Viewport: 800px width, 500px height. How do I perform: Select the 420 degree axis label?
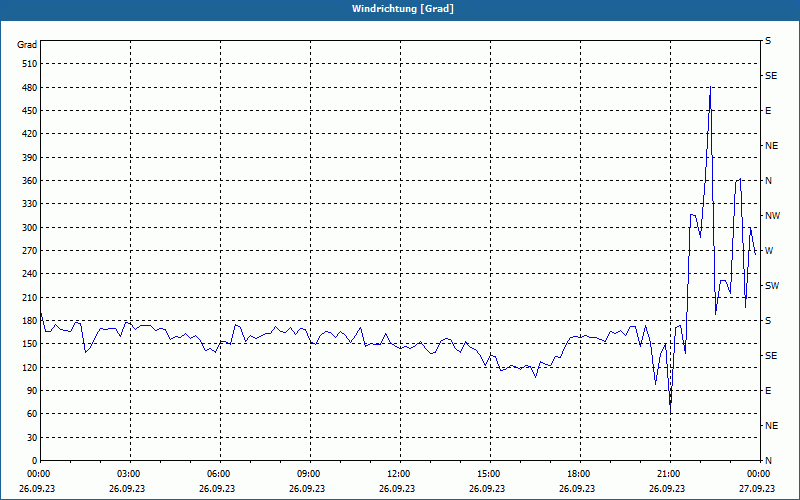point(30,134)
